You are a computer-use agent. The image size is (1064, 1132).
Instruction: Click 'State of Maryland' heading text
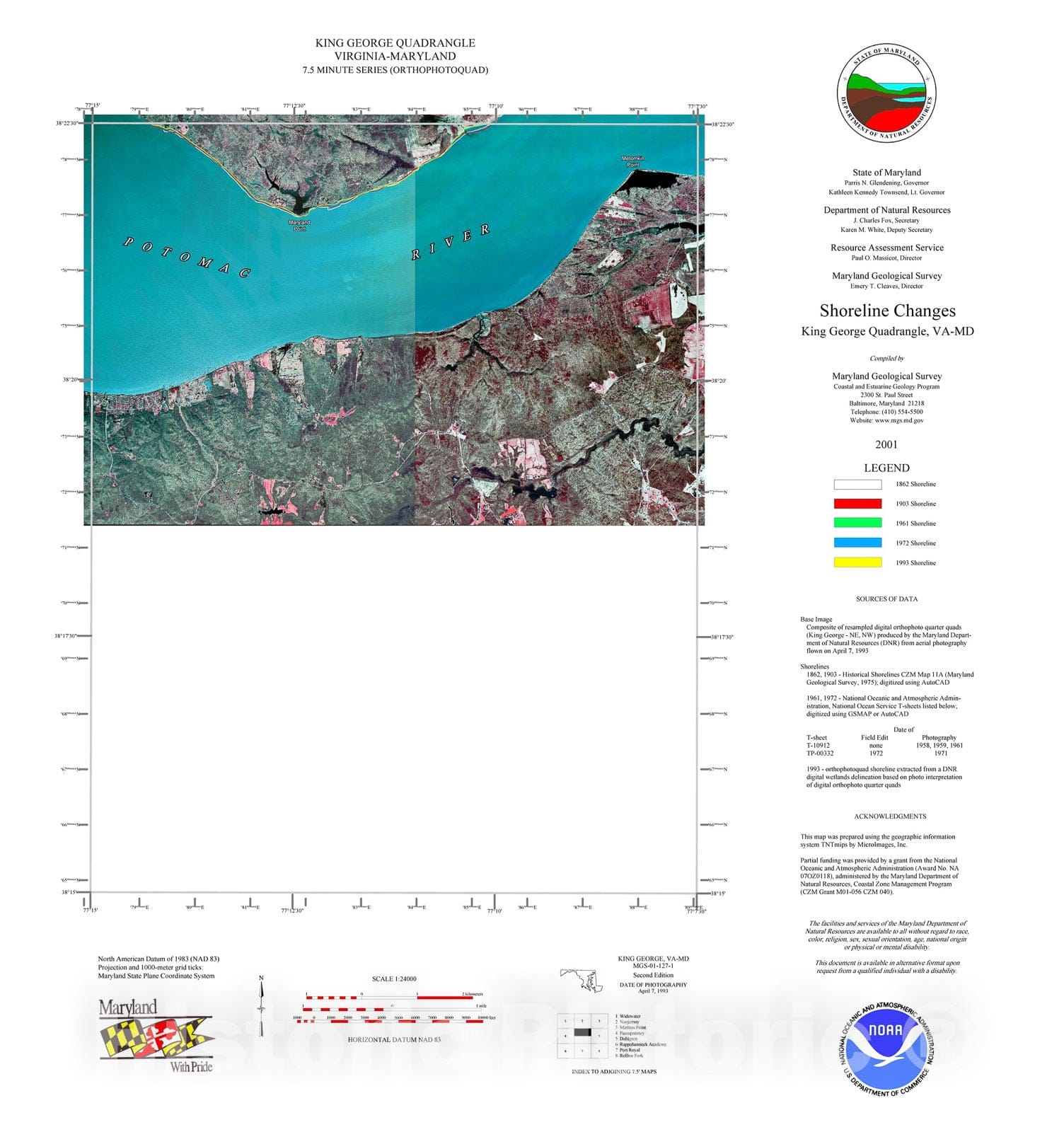tap(886, 173)
